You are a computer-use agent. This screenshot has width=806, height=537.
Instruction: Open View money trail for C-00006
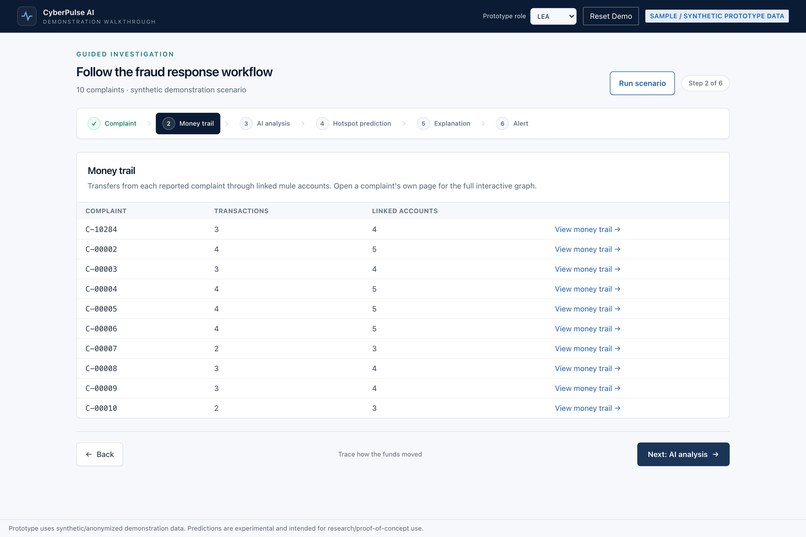click(588, 329)
